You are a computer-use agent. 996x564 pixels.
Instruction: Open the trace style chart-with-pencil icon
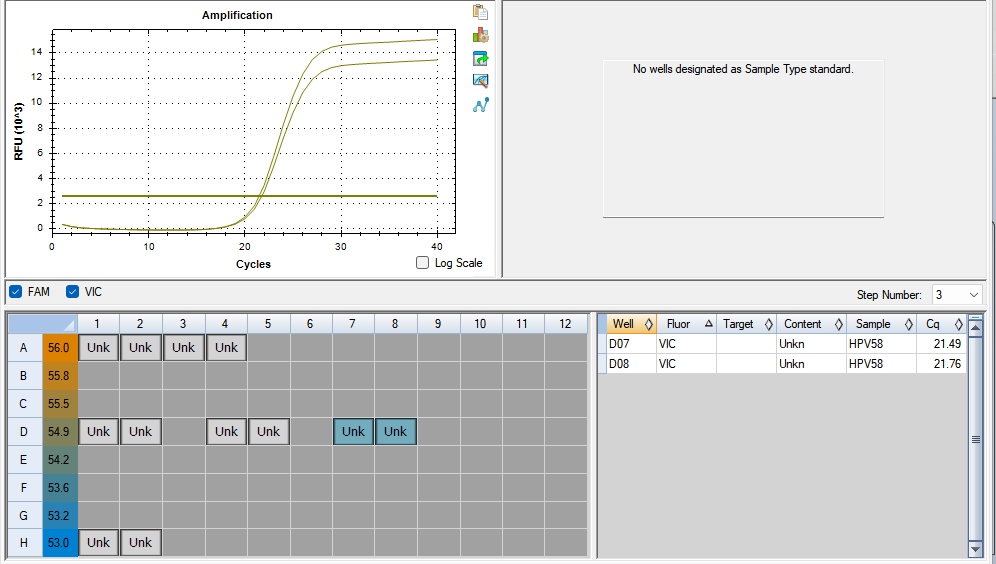pos(480,81)
